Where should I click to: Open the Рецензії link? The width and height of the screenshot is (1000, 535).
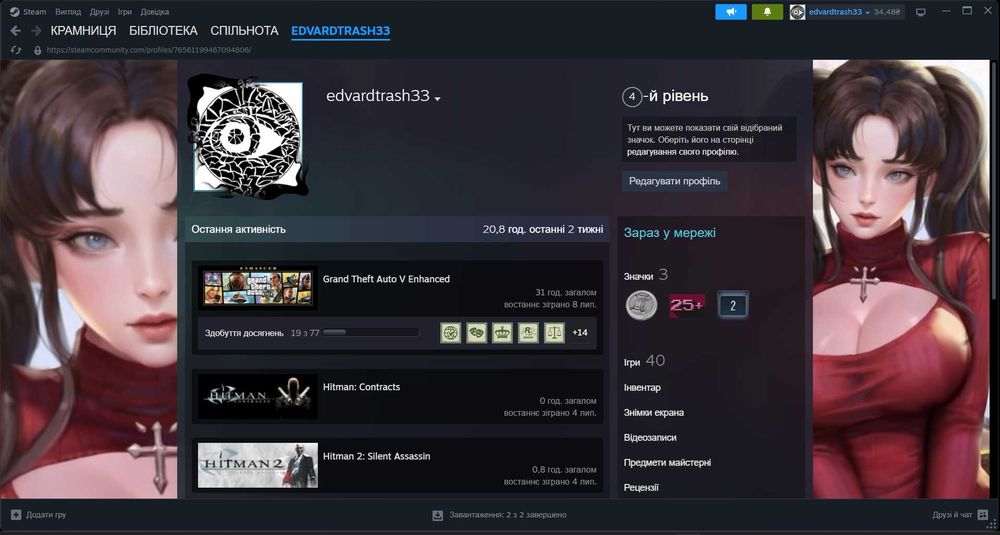(x=641, y=487)
